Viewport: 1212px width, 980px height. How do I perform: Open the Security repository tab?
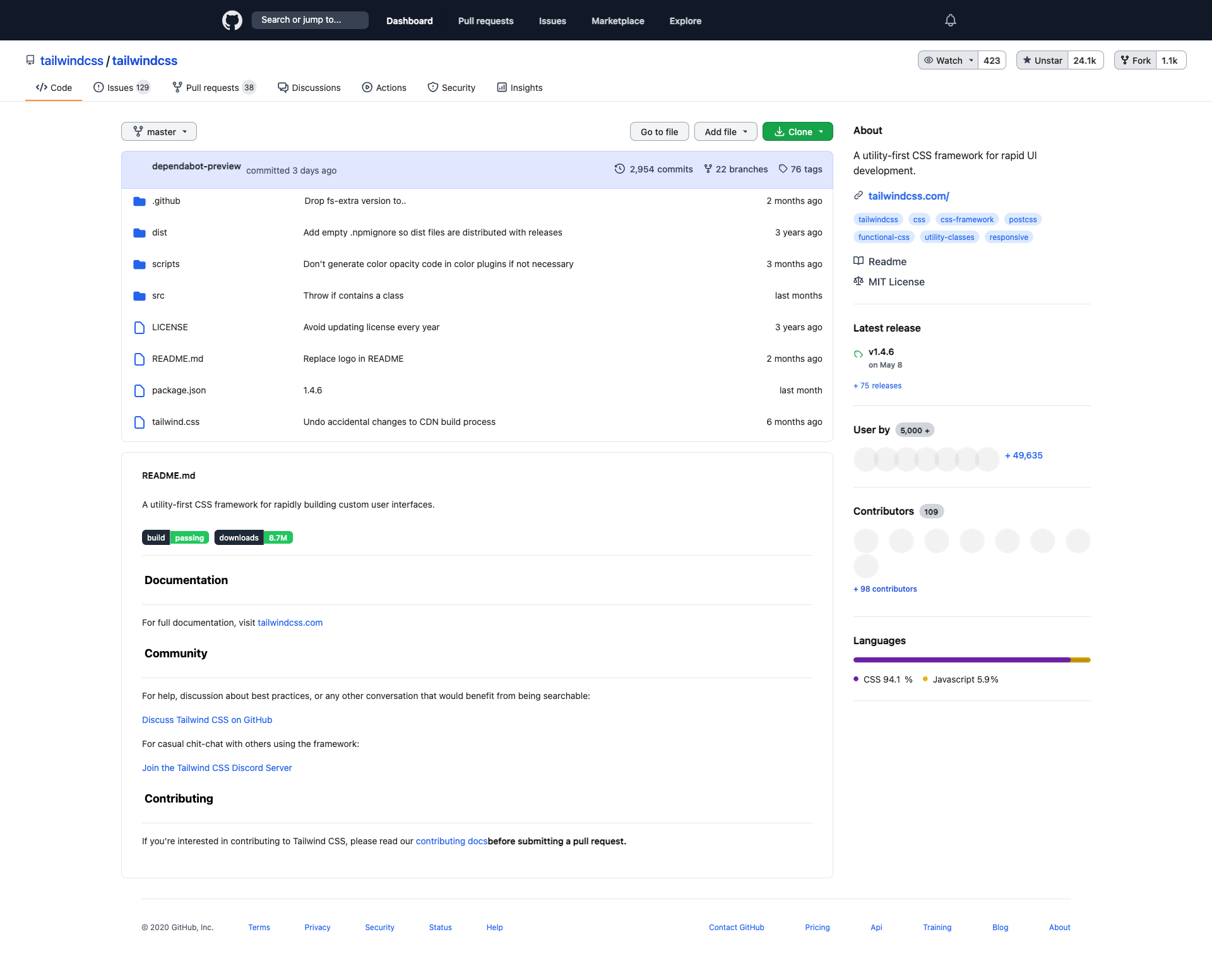pyautogui.click(x=451, y=88)
